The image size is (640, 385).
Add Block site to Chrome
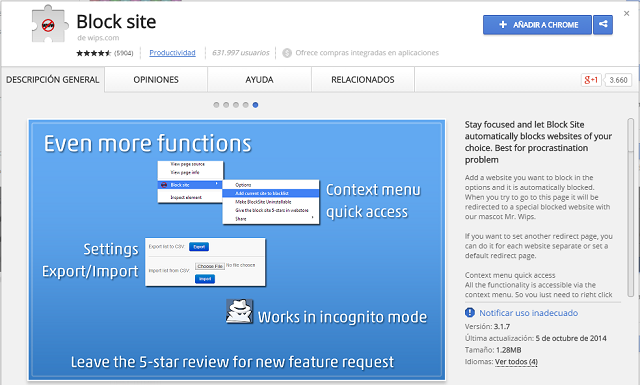[x=537, y=24]
